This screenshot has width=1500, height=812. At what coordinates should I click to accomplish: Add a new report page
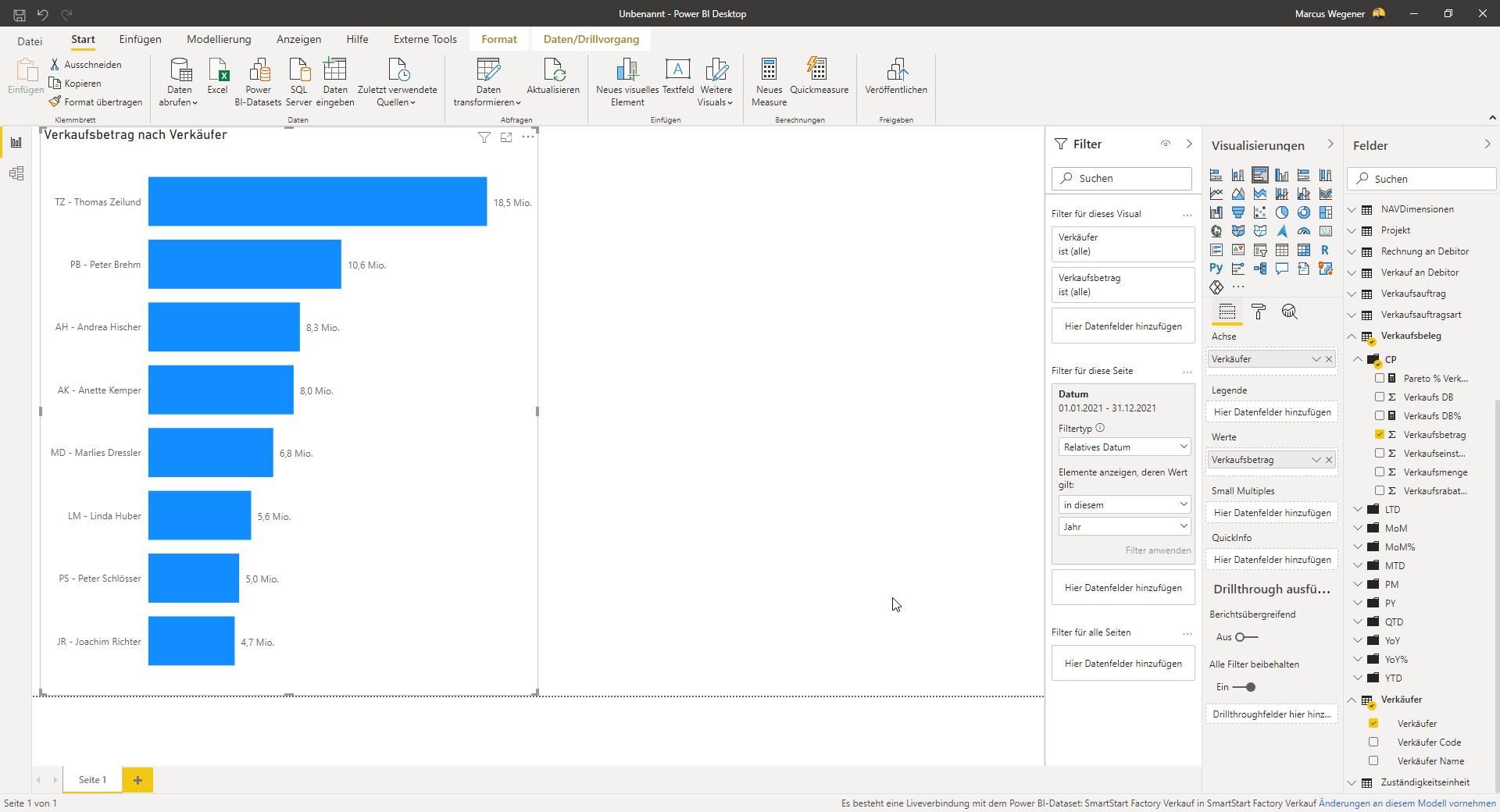[137, 779]
